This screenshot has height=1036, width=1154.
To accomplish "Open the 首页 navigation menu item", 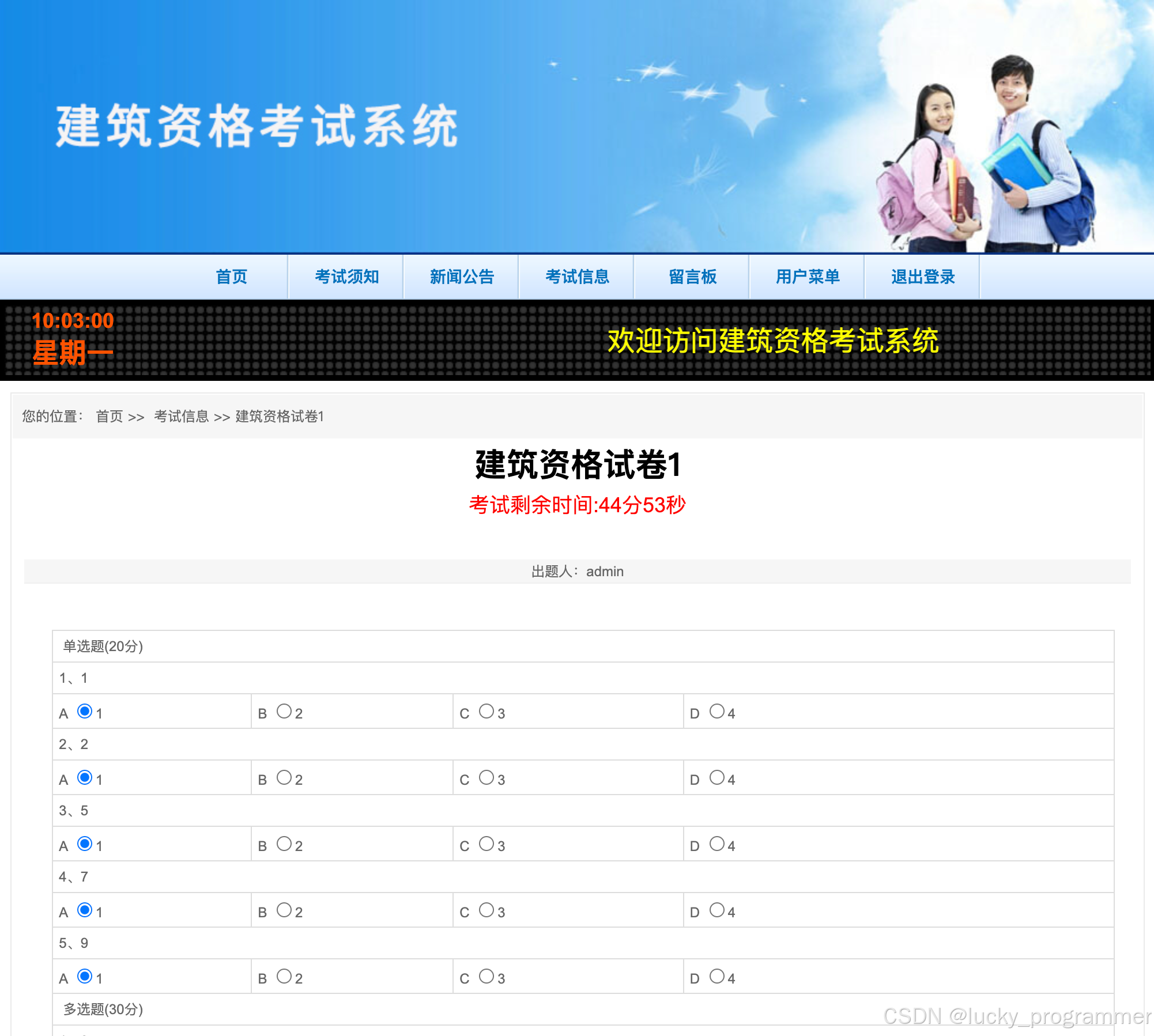I will pos(231,277).
